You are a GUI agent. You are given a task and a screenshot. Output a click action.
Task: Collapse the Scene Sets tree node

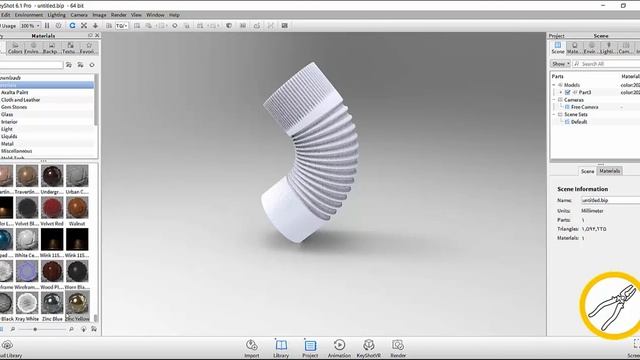point(554,114)
